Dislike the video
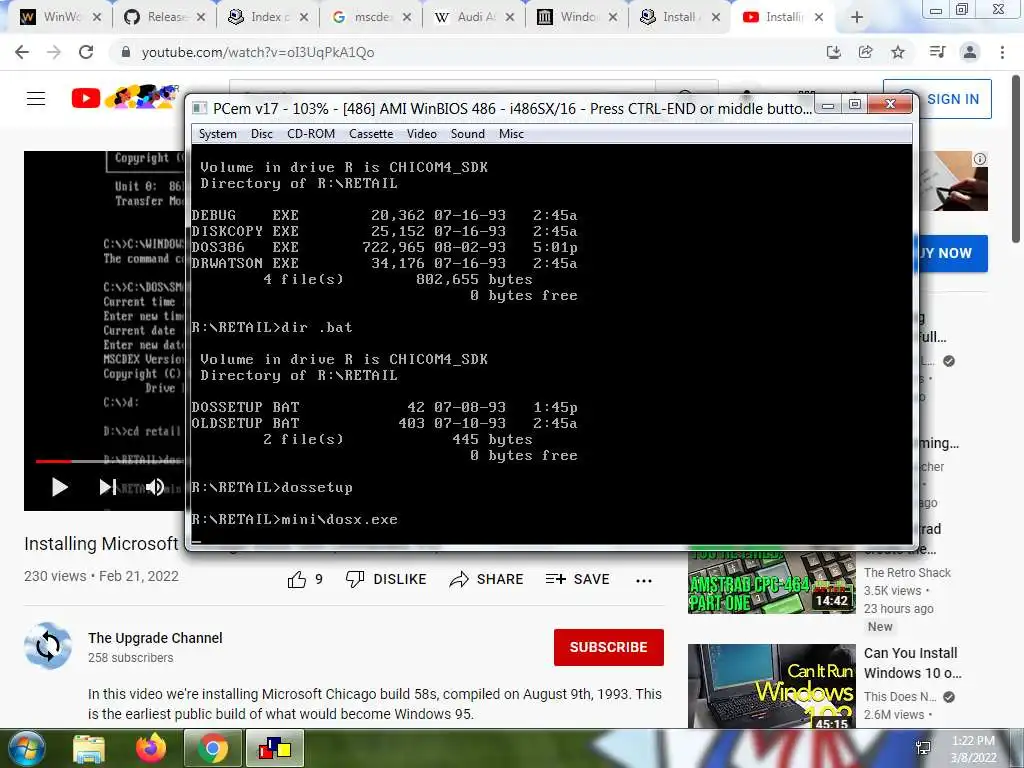This screenshot has height=768, width=1024. tap(386, 579)
